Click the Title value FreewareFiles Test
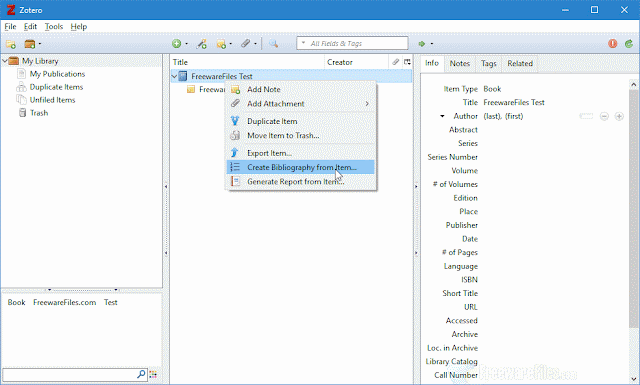The width and height of the screenshot is (640, 385). (x=514, y=102)
